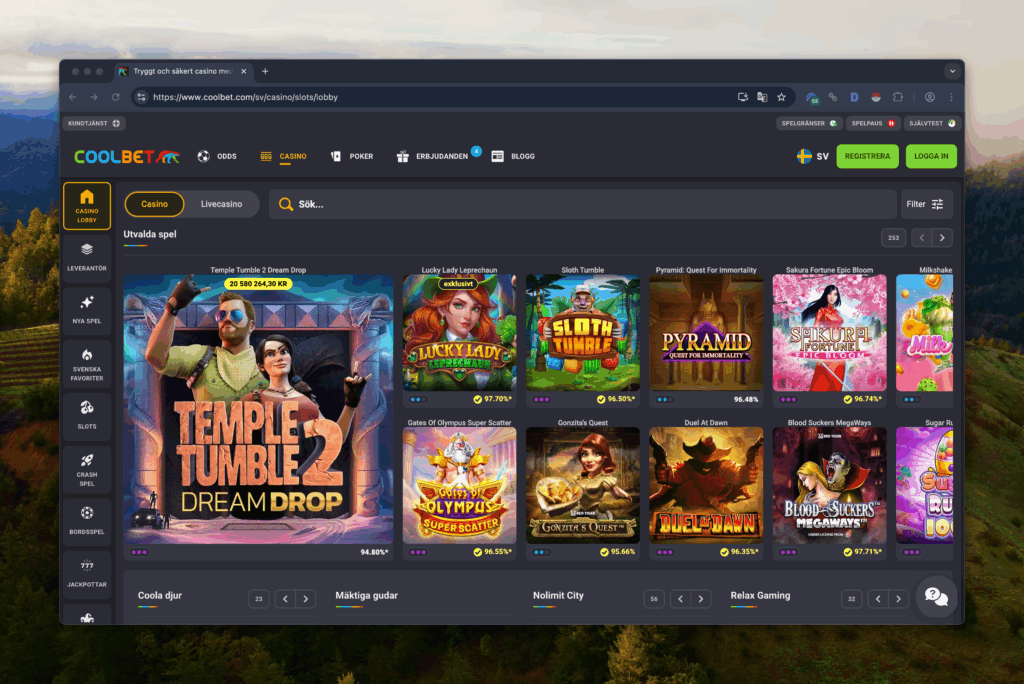Open the browser extensions puzzle icon

pyautogui.click(x=898, y=97)
